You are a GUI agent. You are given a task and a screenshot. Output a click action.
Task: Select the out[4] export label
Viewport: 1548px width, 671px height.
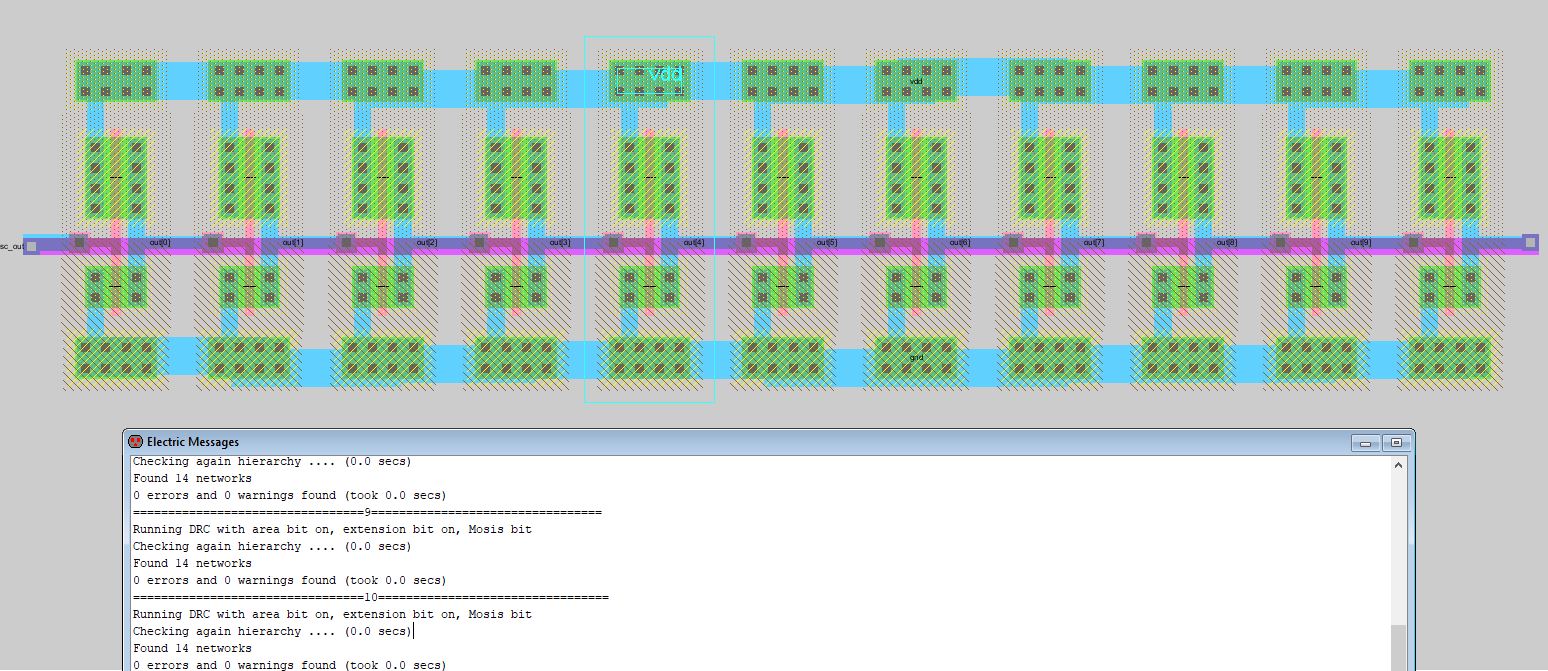click(694, 243)
